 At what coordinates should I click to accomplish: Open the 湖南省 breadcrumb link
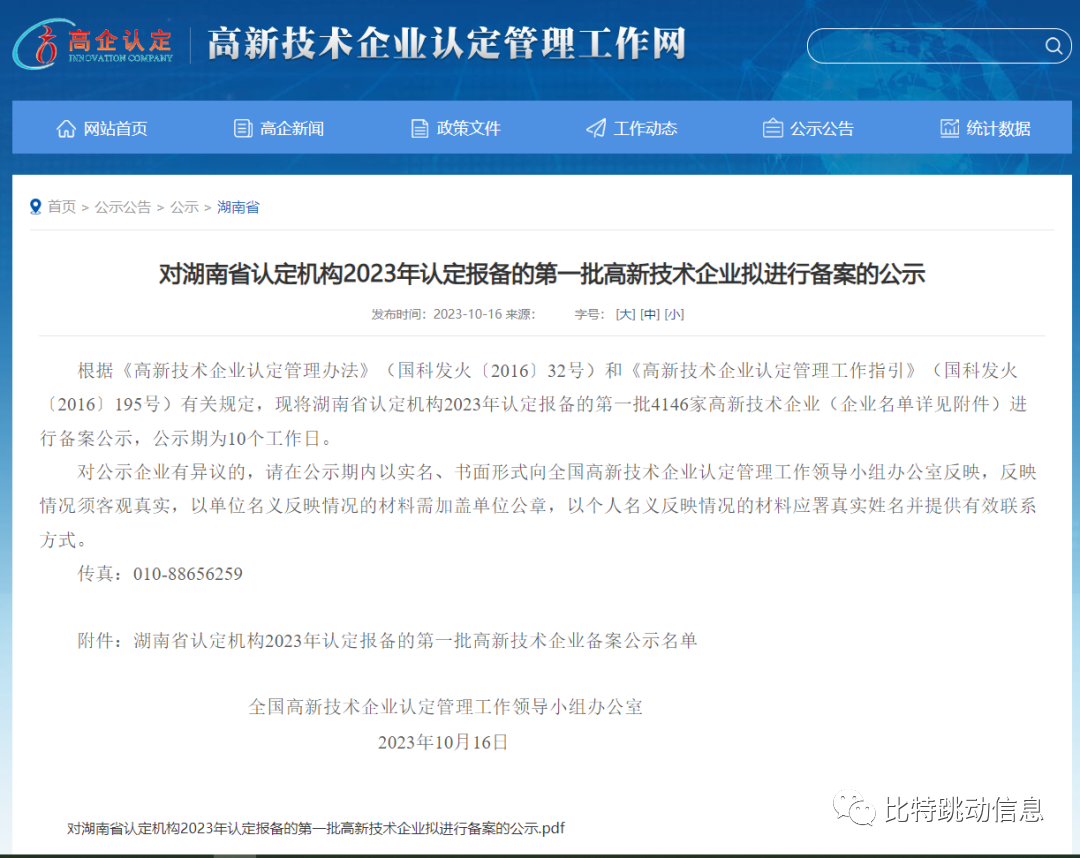(238, 207)
